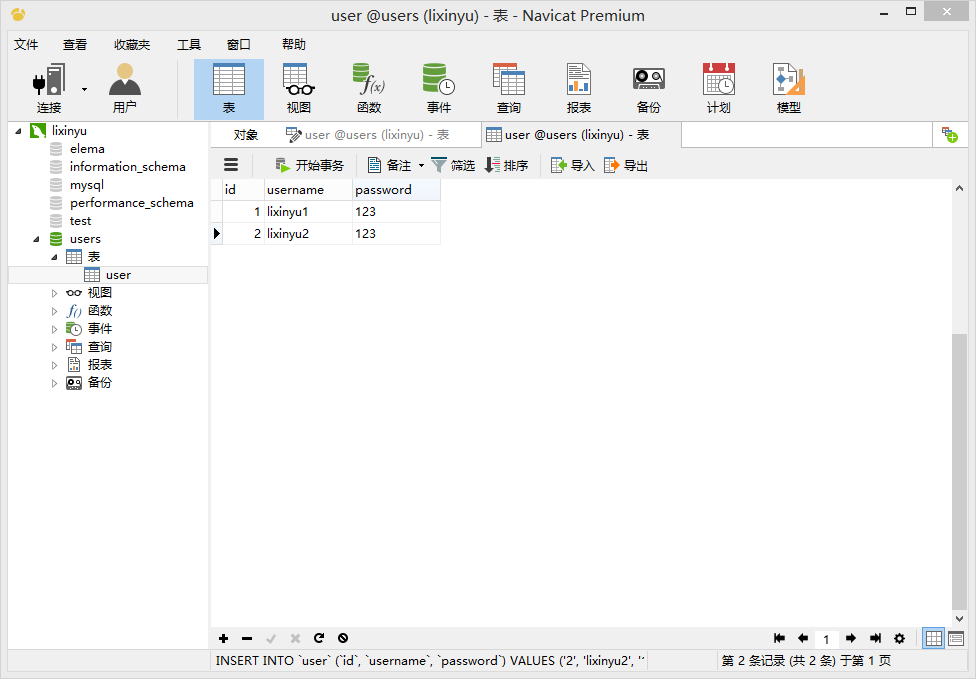The image size is (976, 679).
Task: Go to first page of records
Action: click(x=779, y=638)
